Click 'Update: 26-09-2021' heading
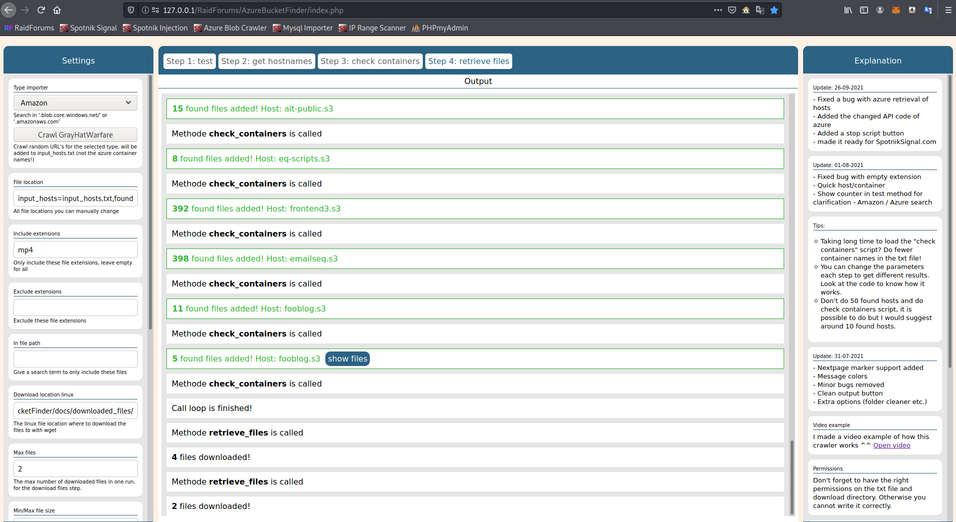 click(838, 87)
